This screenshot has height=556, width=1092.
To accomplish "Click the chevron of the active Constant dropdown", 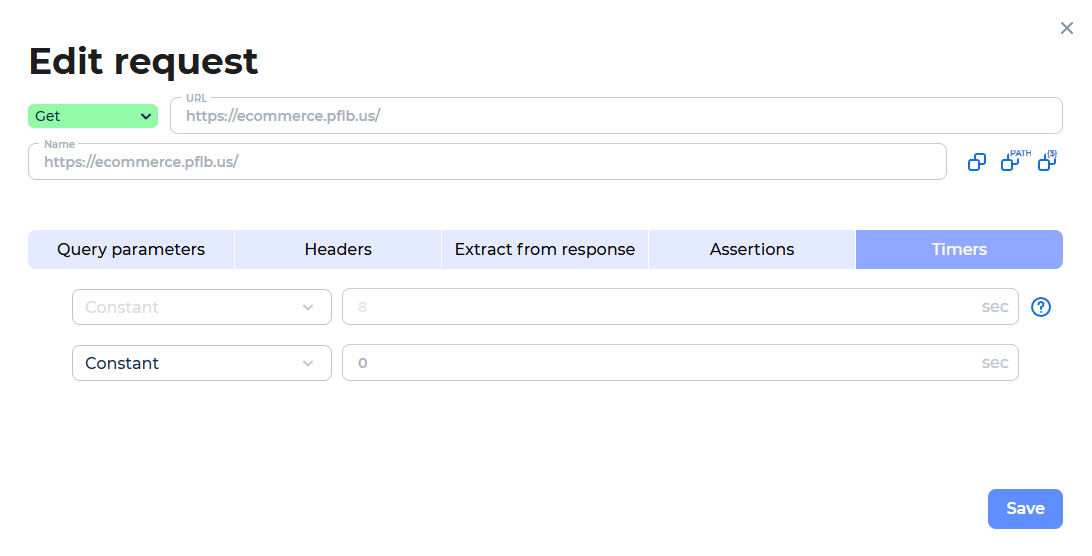I will (x=308, y=364).
